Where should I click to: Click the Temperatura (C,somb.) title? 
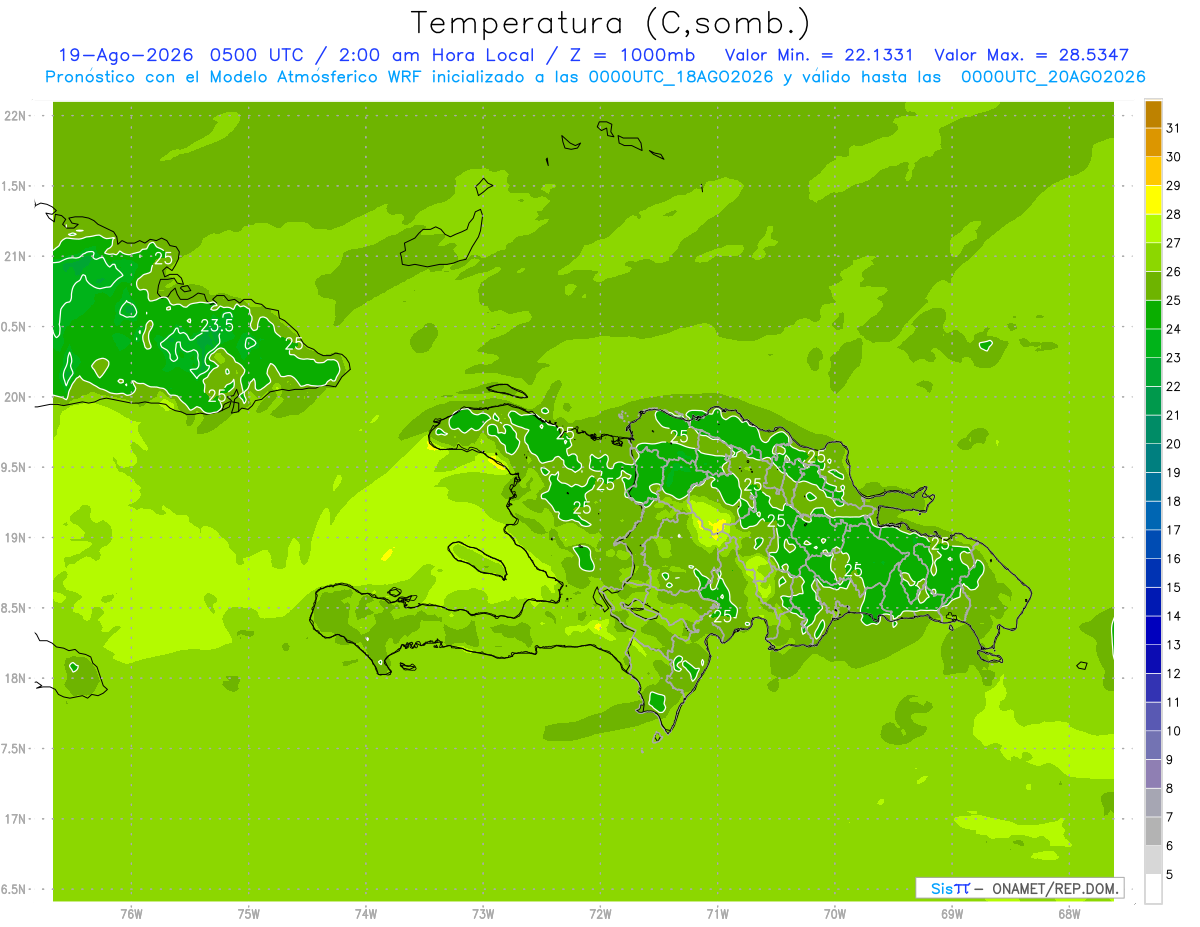pyautogui.click(x=611, y=22)
